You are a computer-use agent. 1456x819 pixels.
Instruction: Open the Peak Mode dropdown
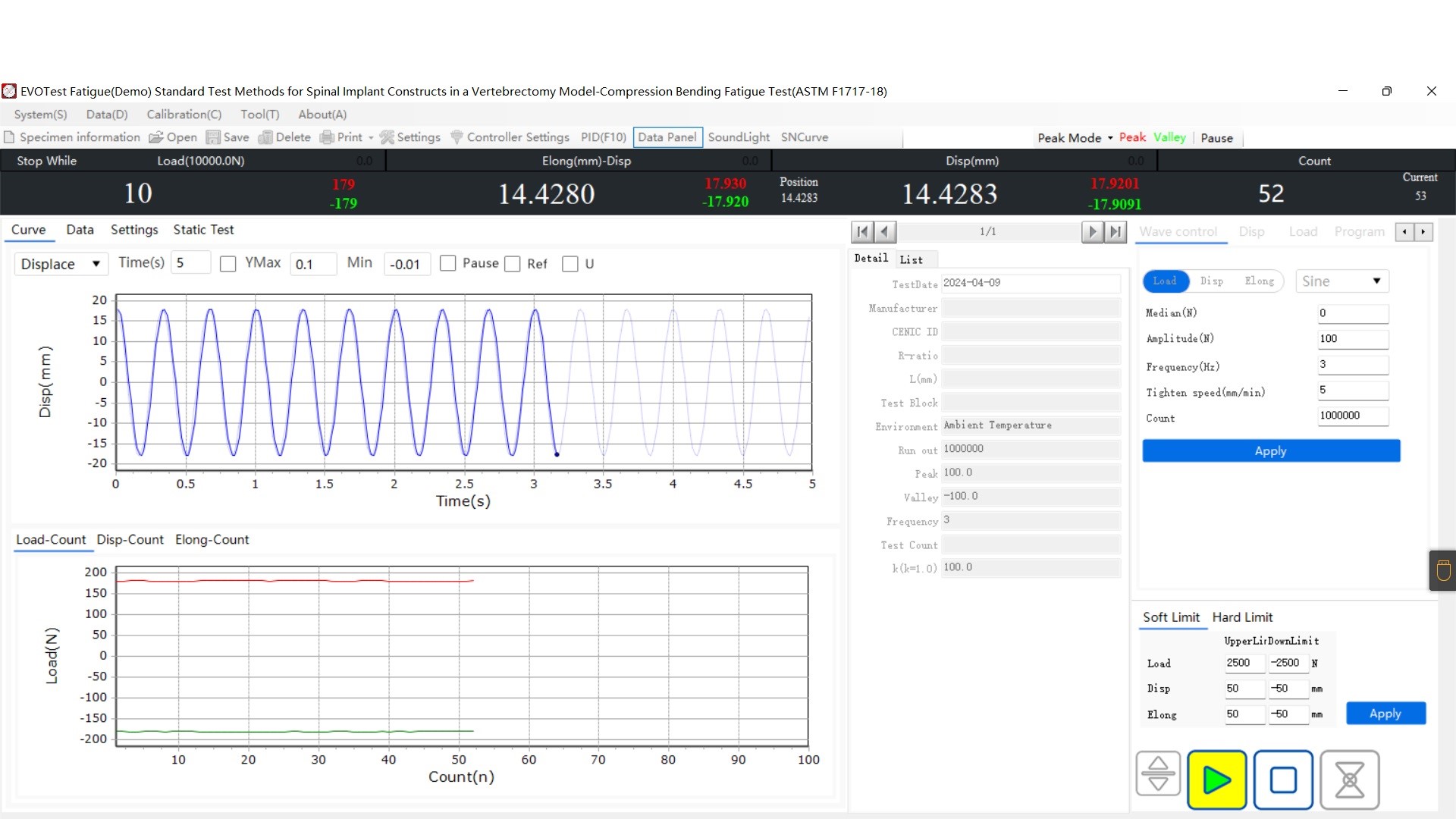coord(1074,138)
